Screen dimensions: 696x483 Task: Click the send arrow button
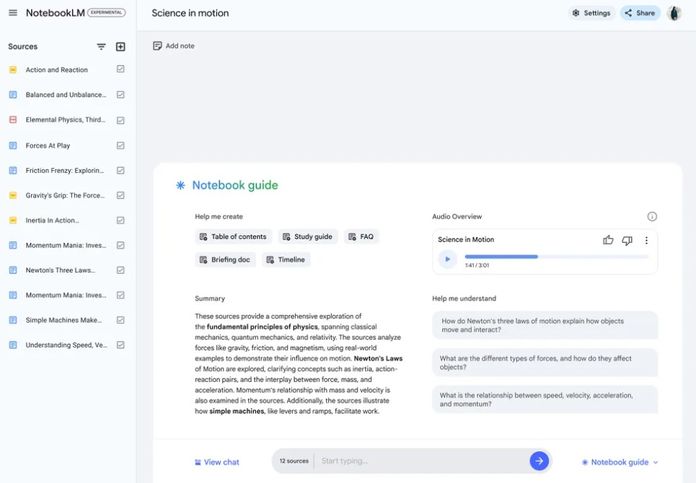[x=539, y=461]
